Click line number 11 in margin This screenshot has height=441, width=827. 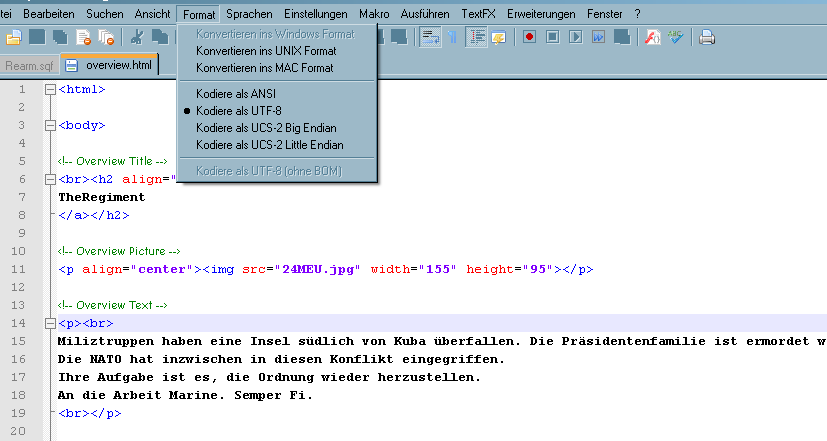pyautogui.click(x=18, y=270)
